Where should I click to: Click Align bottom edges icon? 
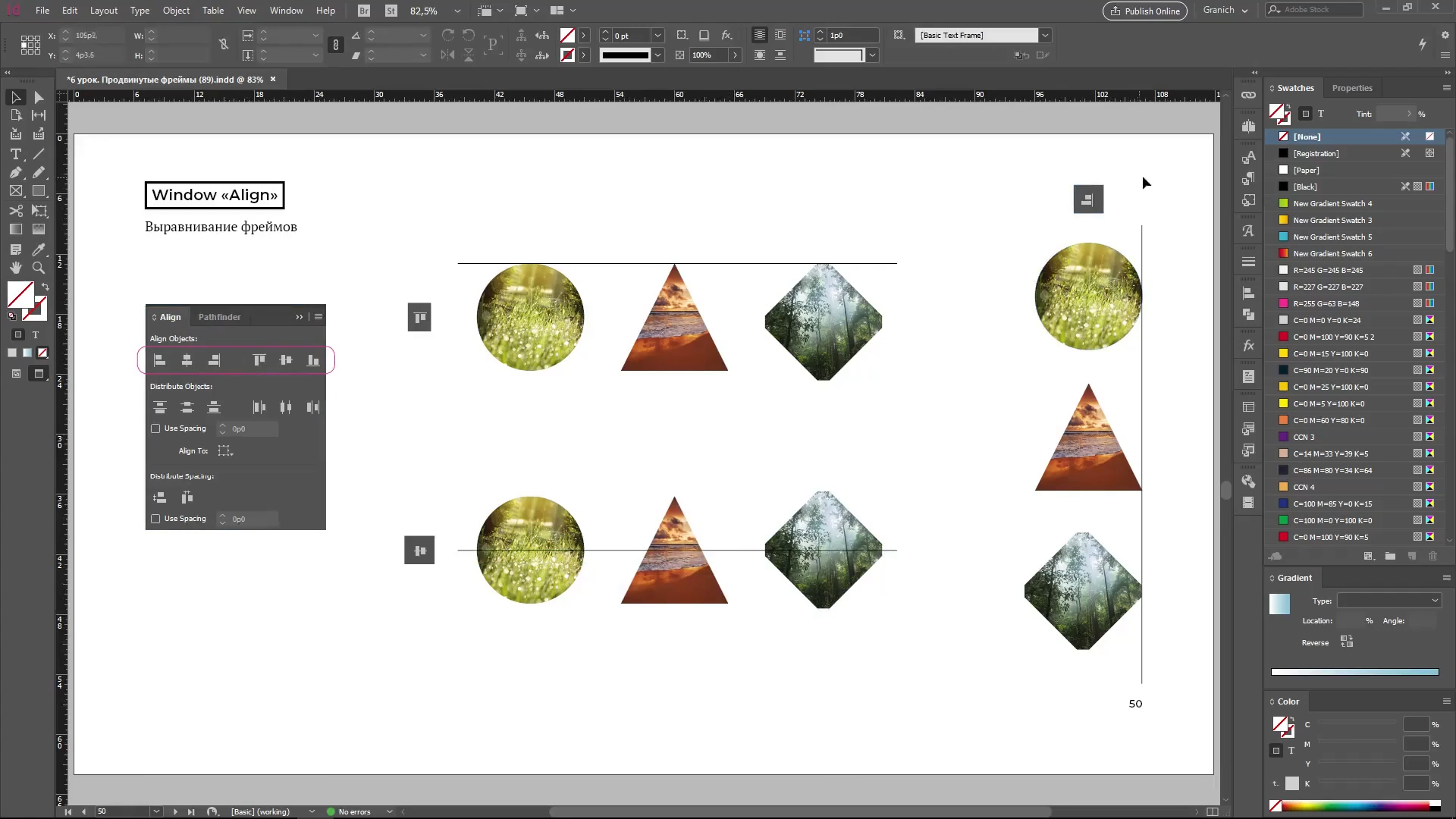coord(312,360)
